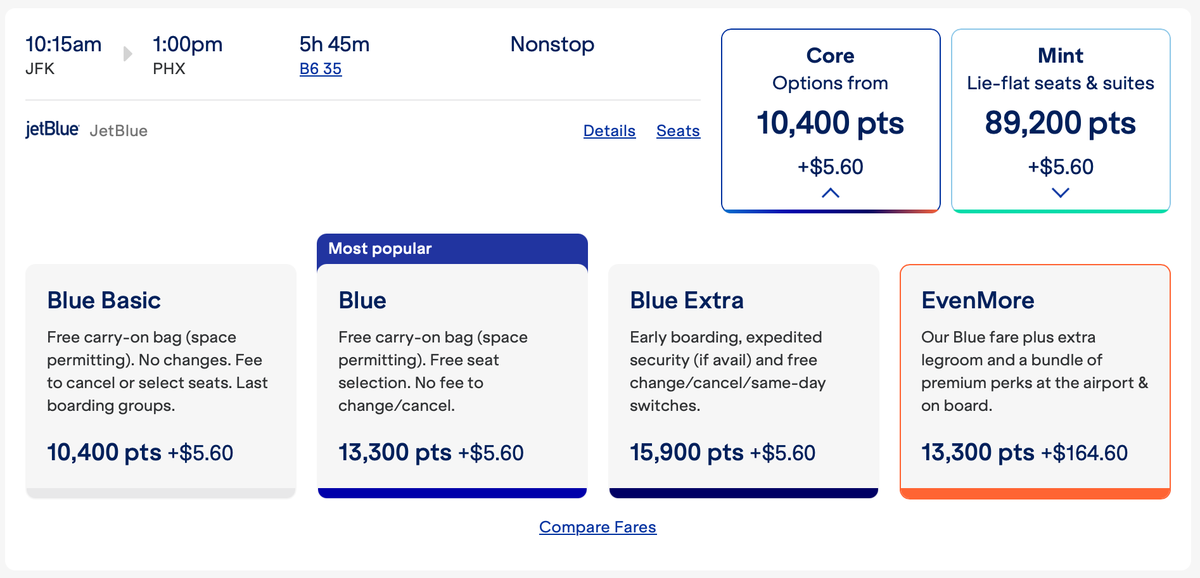Open the flight Details link

pos(609,131)
